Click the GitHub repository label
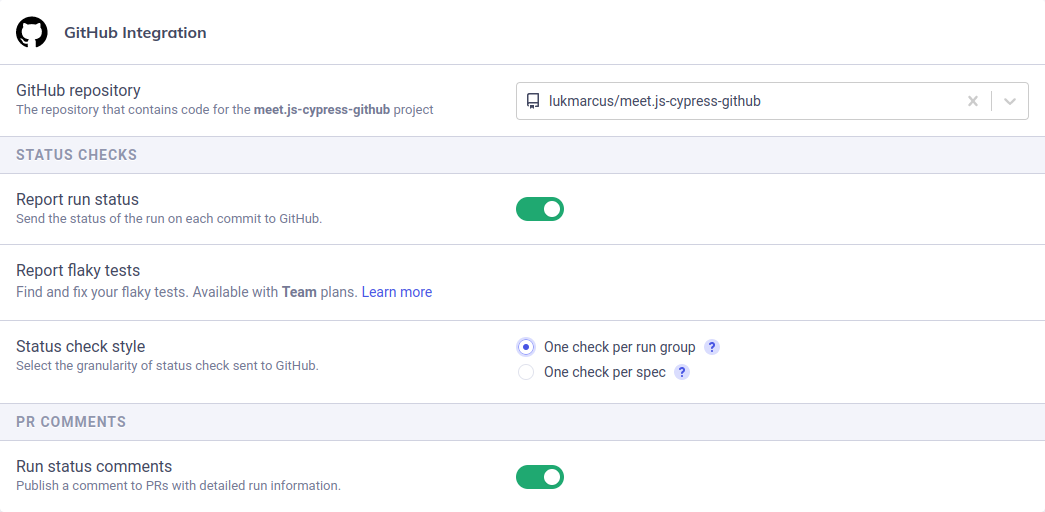The image size is (1045, 512). click(78, 90)
